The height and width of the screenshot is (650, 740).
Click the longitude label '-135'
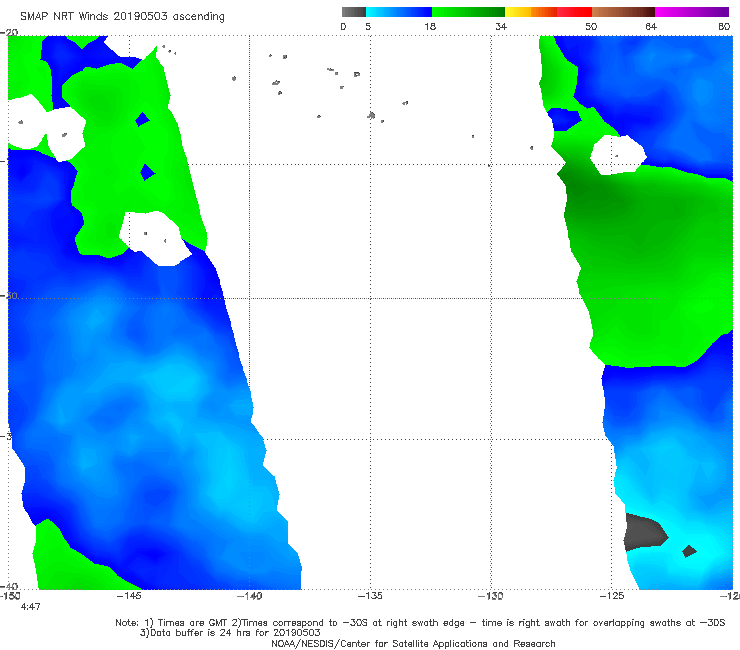point(370,596)
